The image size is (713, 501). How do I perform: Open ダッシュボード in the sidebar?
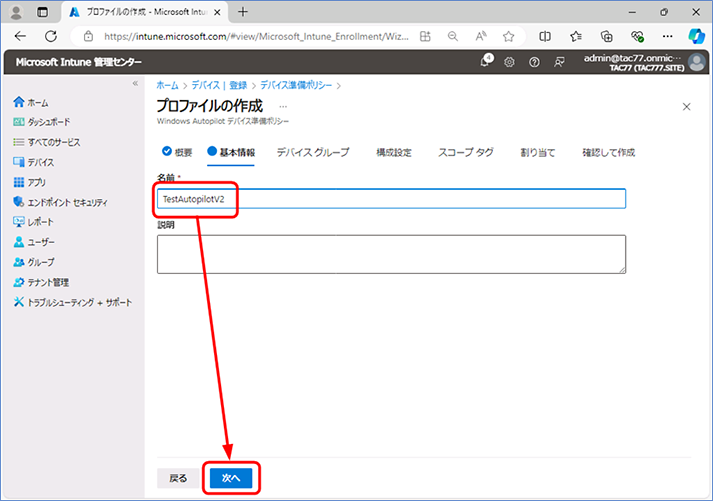coord(42,122)
